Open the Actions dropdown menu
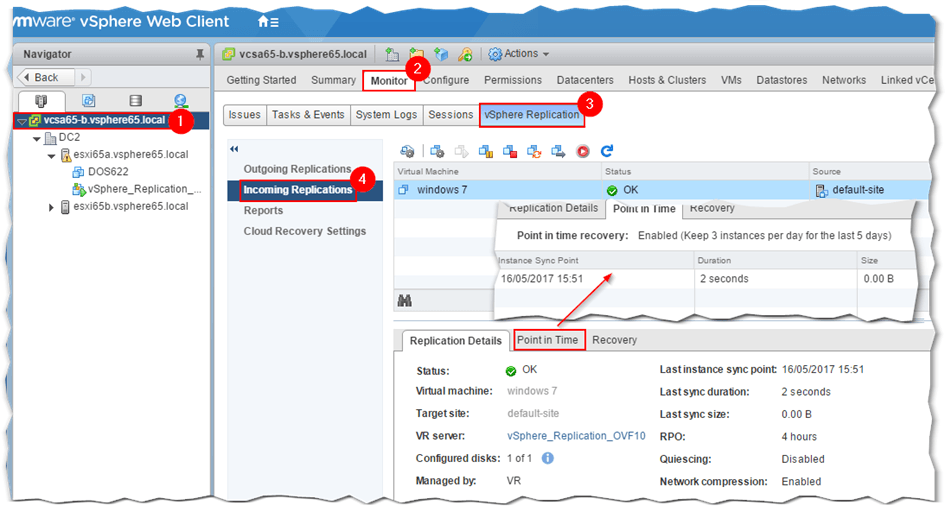This screenshot has width=945, height=512. click(519, 54)
